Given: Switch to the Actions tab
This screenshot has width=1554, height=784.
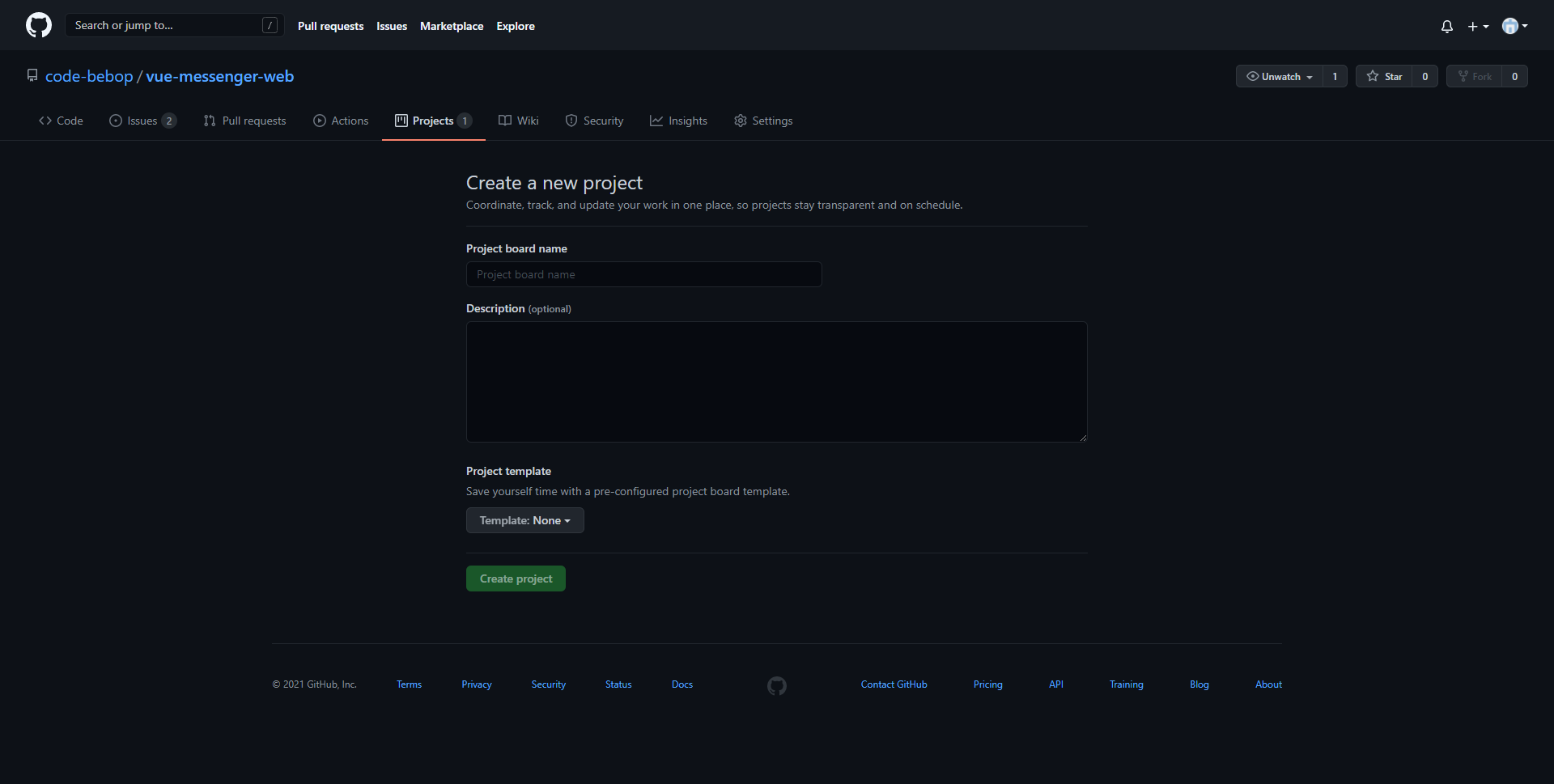Looking at the screenshot, I should click(341, 121).
